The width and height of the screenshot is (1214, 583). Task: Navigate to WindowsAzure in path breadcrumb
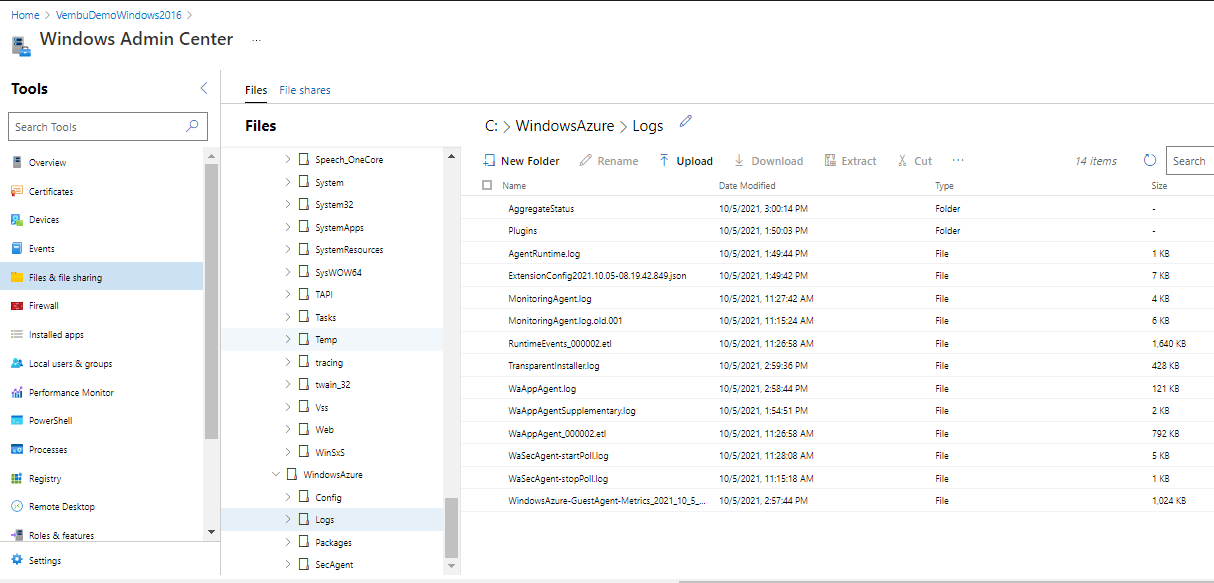[565, 126]
